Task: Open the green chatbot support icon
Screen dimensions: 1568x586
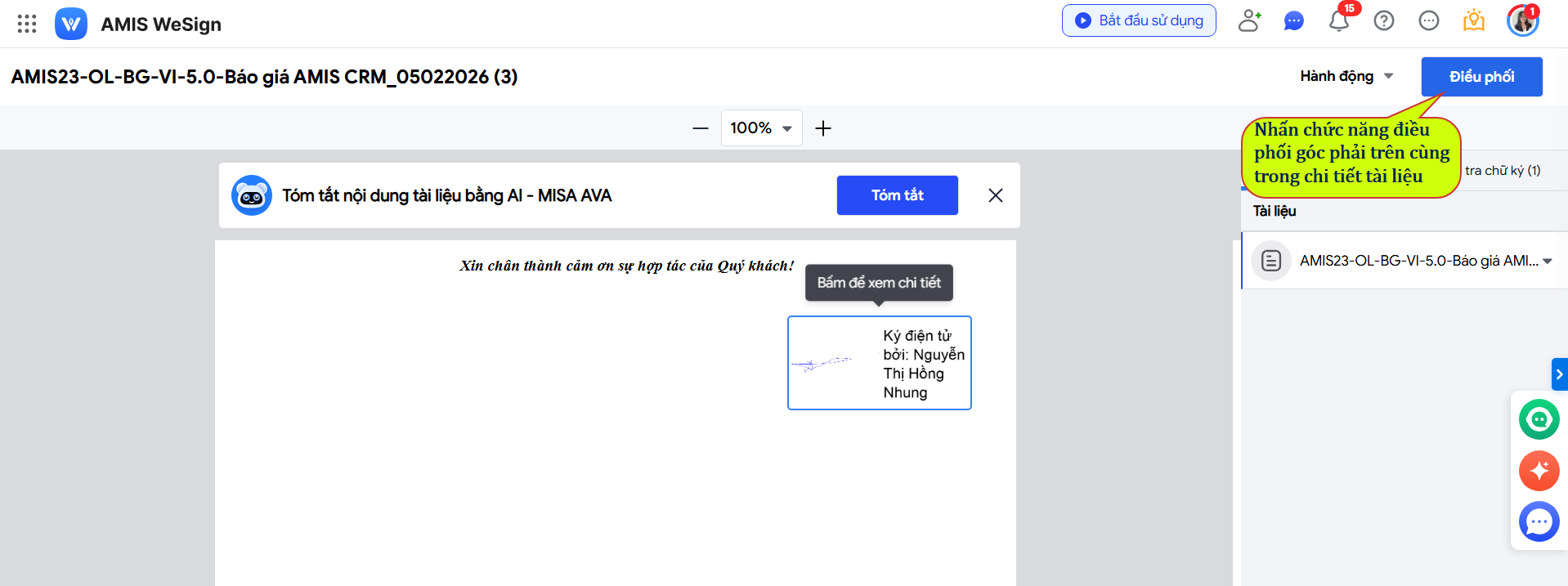Action: (1539, 419)
